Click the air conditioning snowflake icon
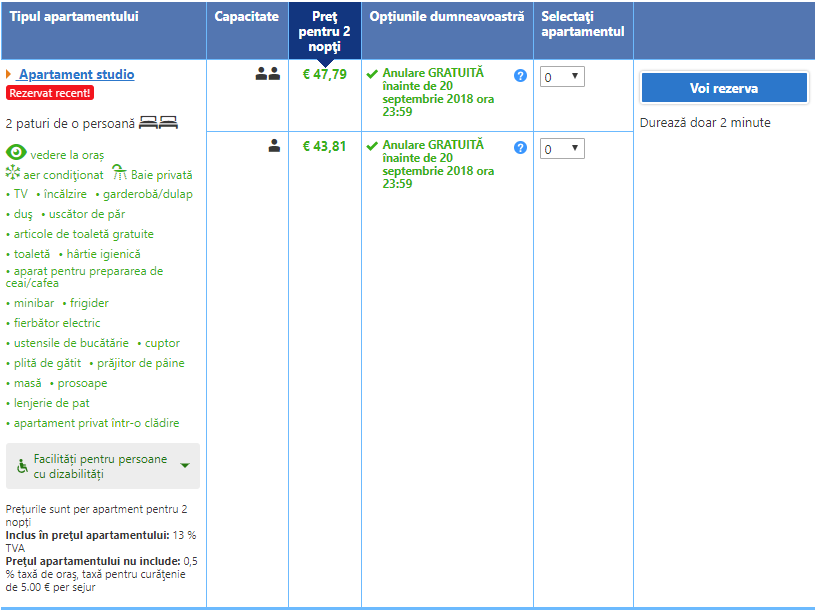Screen dimensions: 816x610 coord(13,173)
